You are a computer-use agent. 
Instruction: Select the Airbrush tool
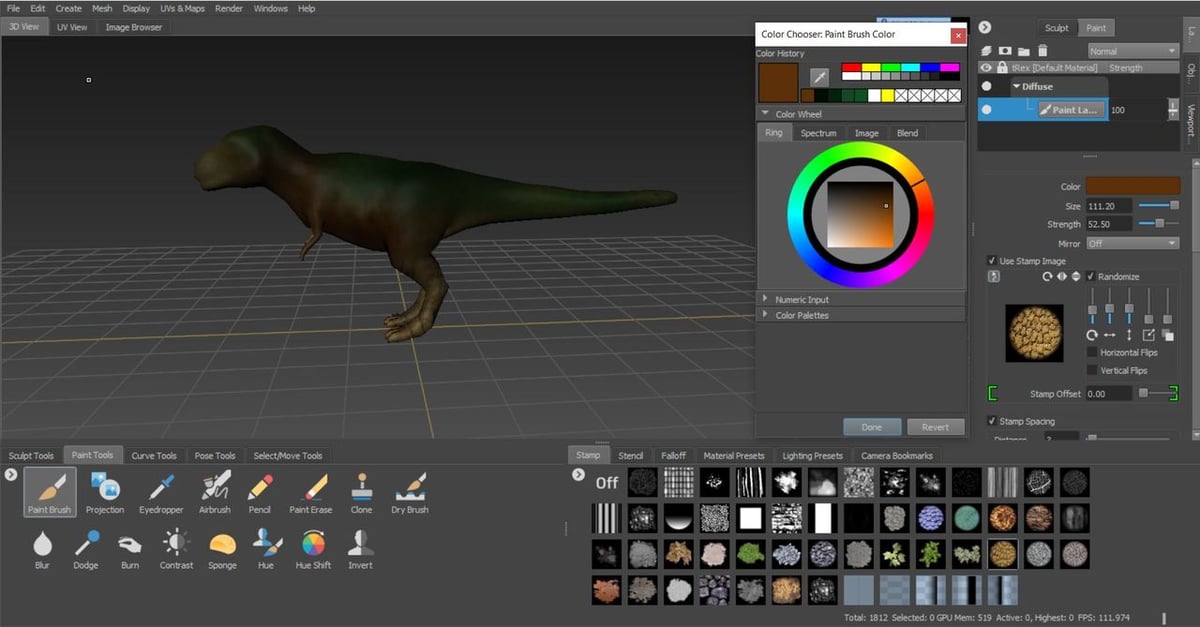pyautogui.click(x=214, y=493)
